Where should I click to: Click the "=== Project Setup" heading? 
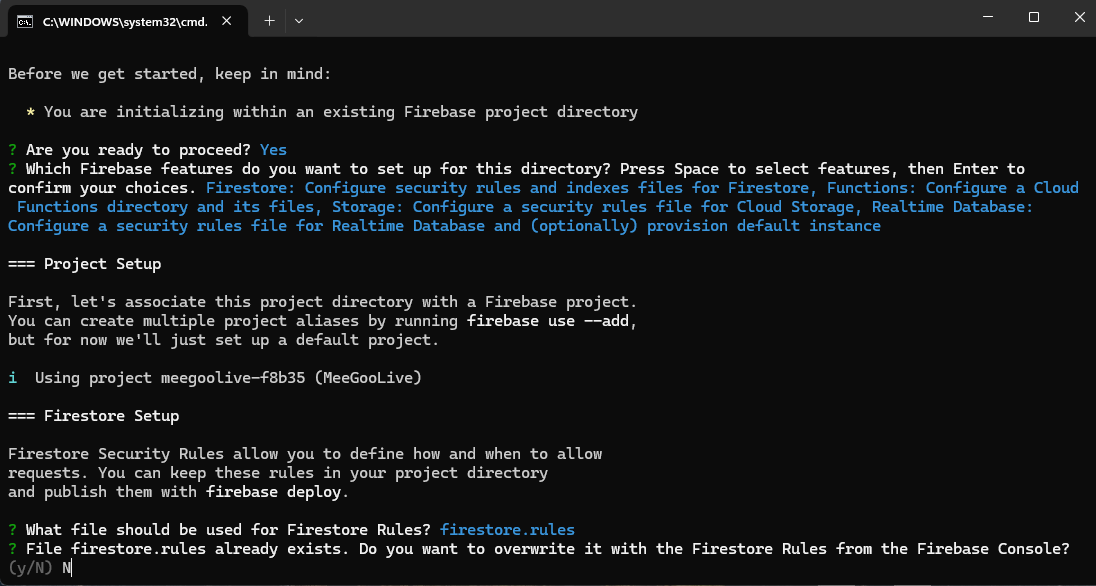[x=85, y=264]
